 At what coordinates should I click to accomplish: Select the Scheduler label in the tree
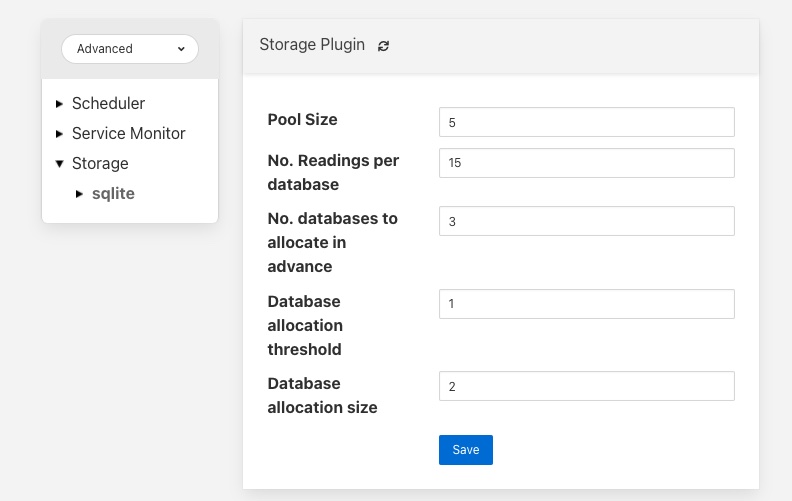click(x=108, y=103)
